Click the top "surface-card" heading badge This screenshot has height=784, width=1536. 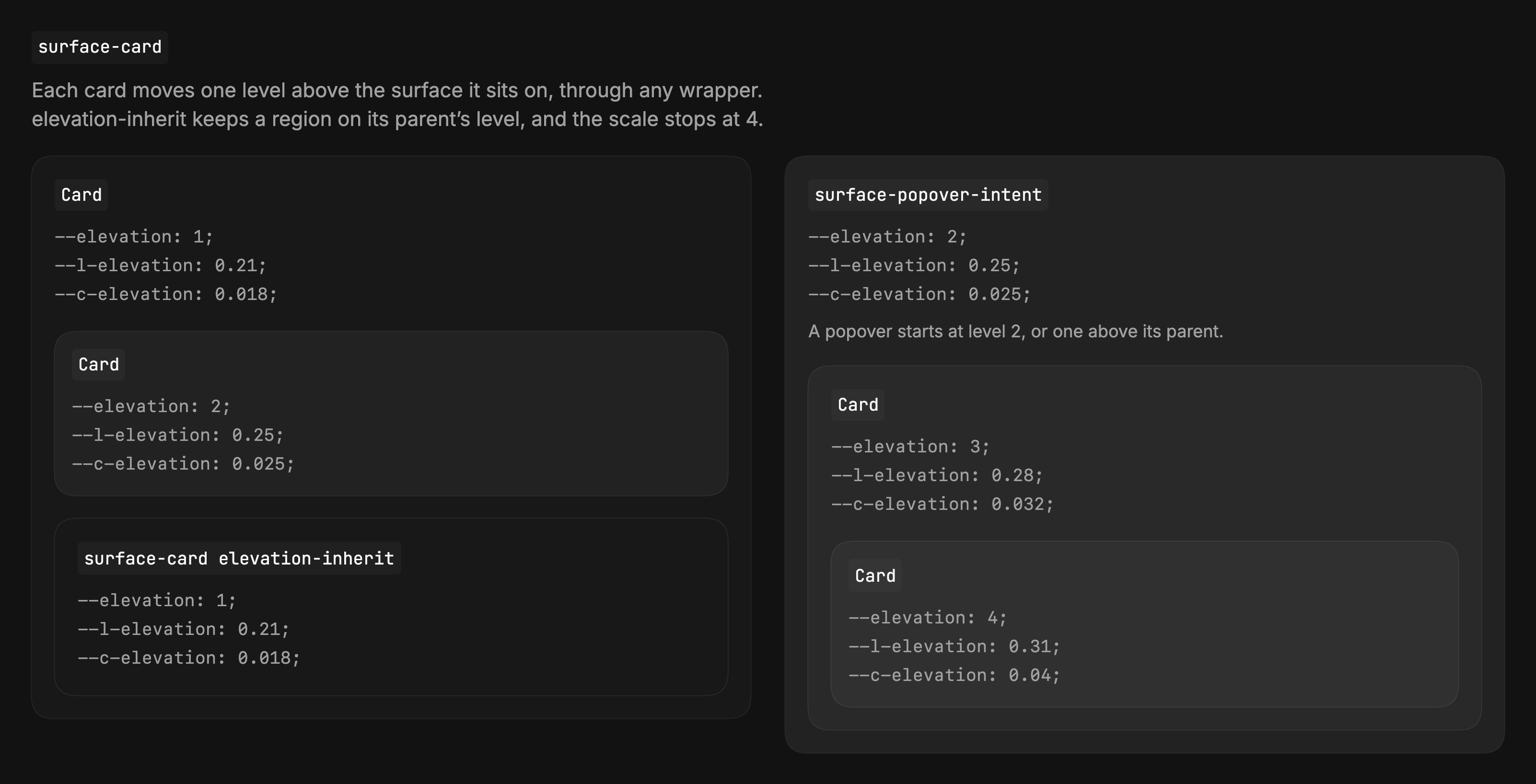tap(100, 47)
